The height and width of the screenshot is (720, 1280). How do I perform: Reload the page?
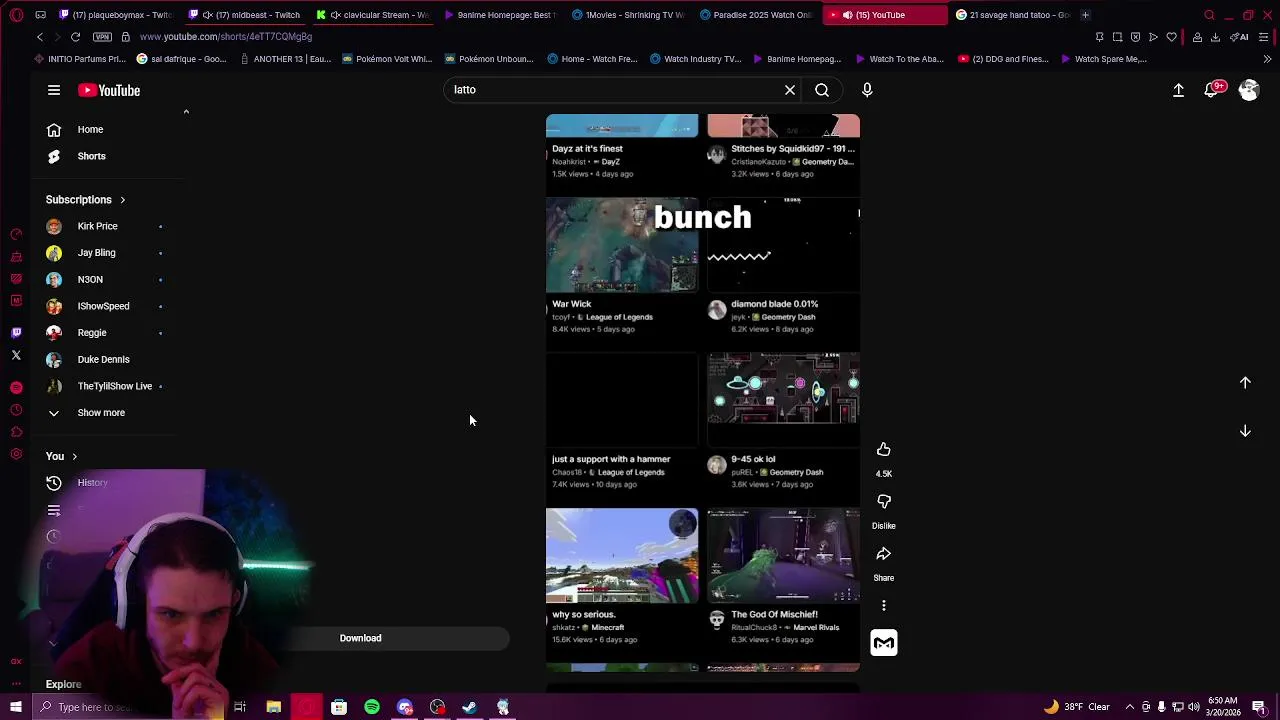75,37
